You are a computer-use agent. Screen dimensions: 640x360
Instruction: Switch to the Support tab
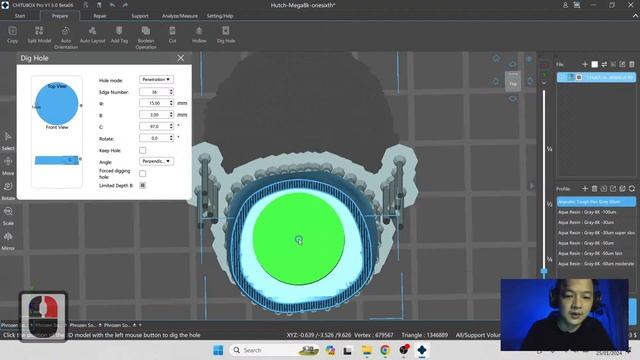pyautogui.click(x=140, y=16)
